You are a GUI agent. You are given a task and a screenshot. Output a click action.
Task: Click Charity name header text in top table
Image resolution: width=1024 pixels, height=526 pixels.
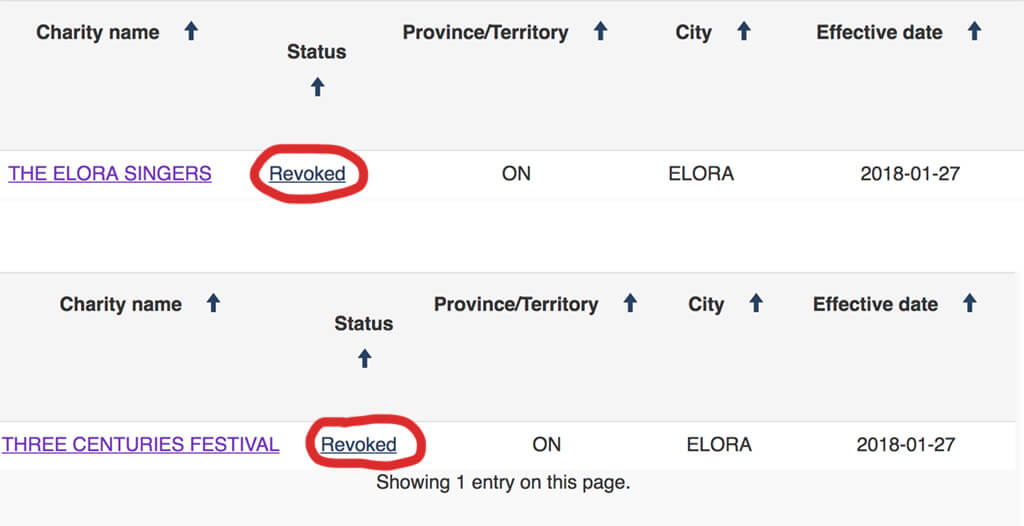coord(98,32)
